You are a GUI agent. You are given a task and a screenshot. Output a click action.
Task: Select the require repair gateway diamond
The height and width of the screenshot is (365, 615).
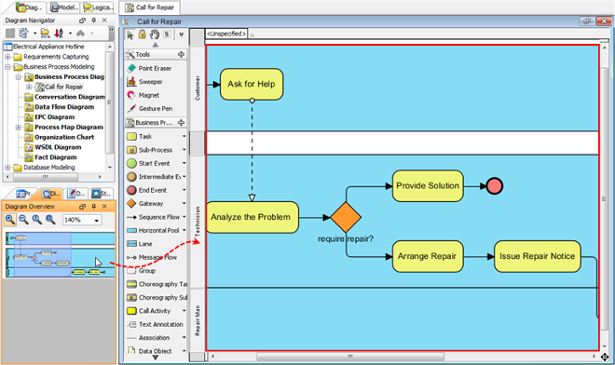[x=346, y=217]
